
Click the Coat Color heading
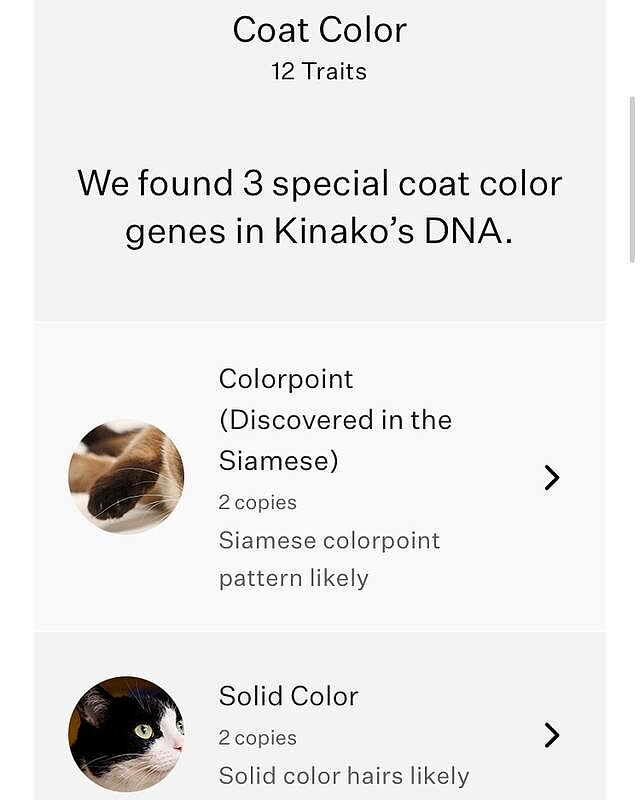pyautogui.click(x=319, y=30)
